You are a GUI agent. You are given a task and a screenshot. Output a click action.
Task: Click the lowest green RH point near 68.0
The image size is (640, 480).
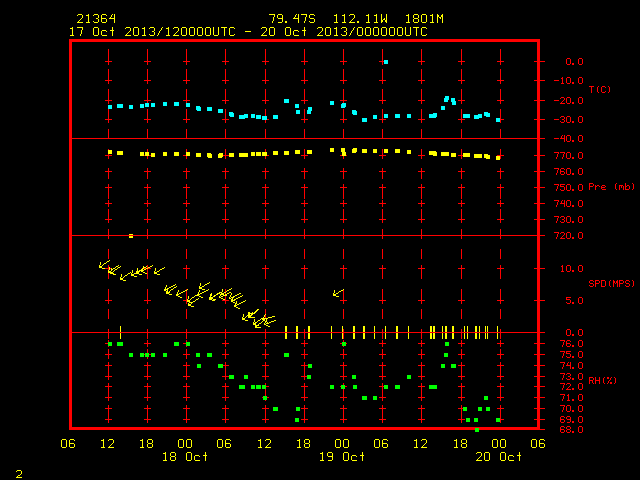pyautogui.click(x=477, y=430)
